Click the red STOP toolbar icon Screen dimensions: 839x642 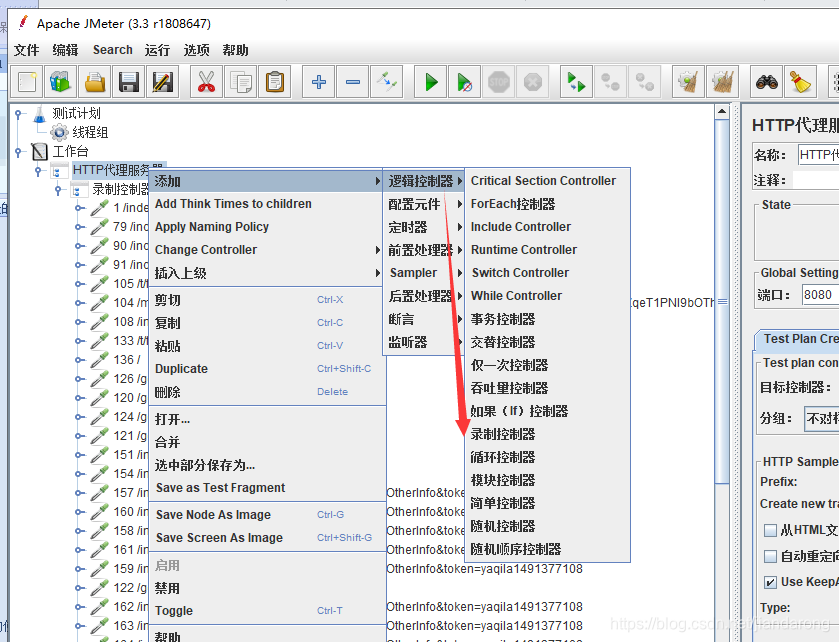tap(499, 82)
